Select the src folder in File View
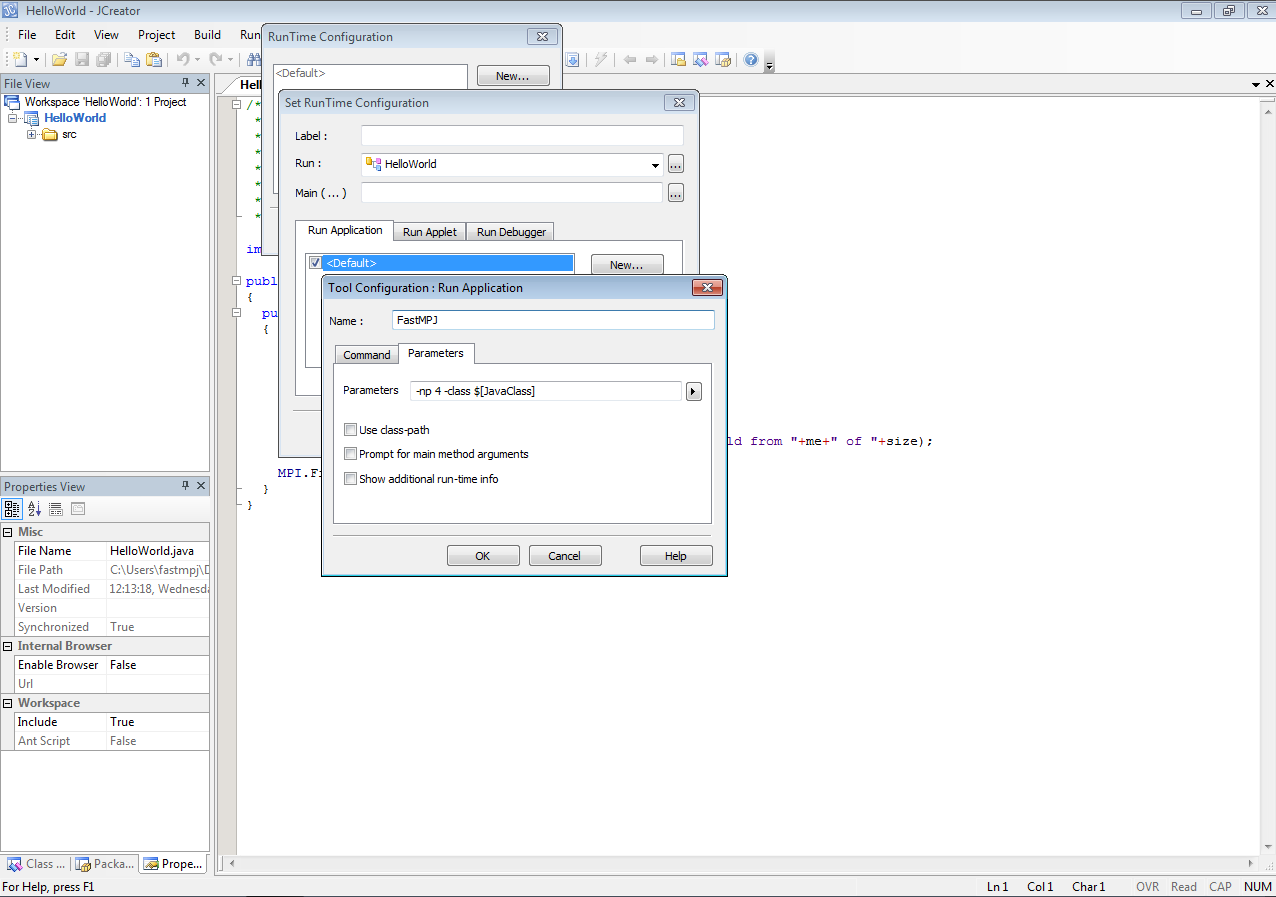Viewport: 1276px width, 897px height. (69, 135)
